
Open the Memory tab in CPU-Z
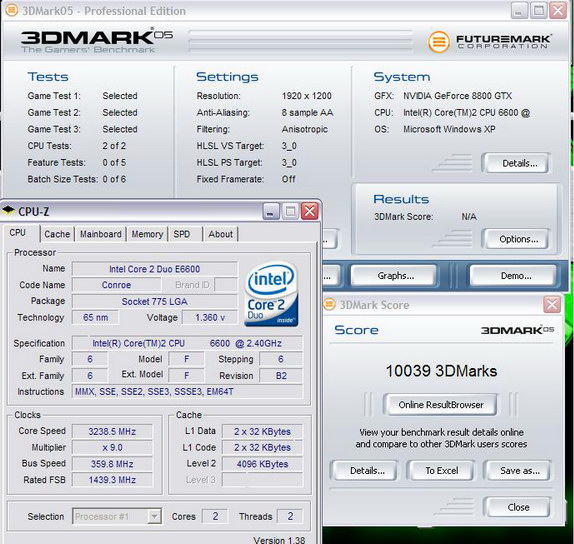[147, 234]
